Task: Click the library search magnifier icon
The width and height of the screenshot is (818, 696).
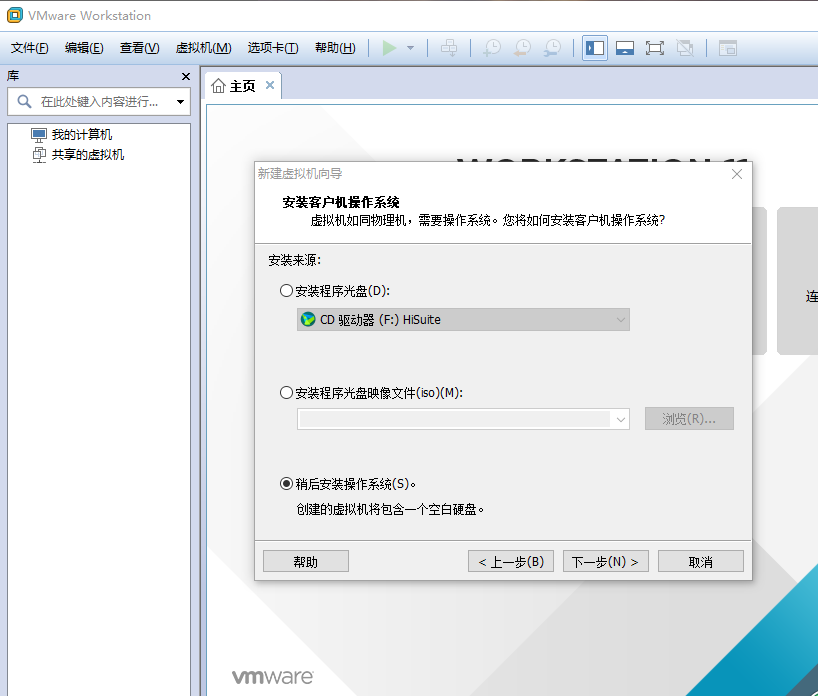Action: tap(24, 101)
